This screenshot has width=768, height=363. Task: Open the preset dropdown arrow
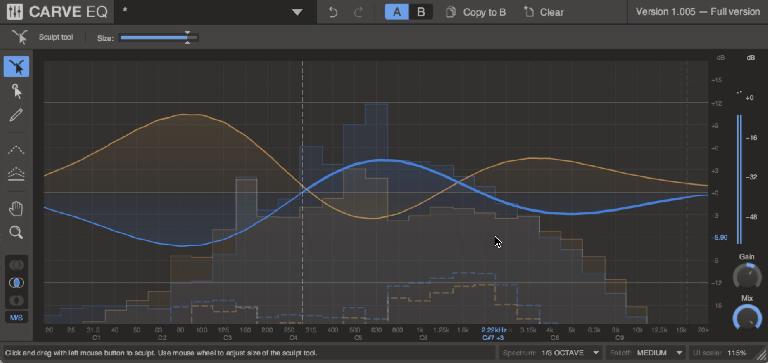tap(297, 12)
